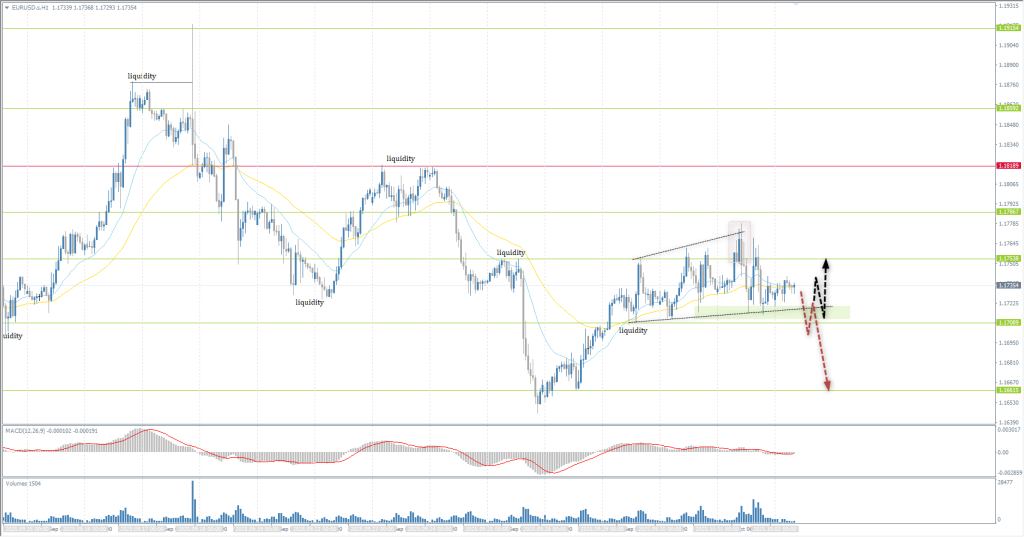Select the green 1.19154 price label

pos(1007,28)
